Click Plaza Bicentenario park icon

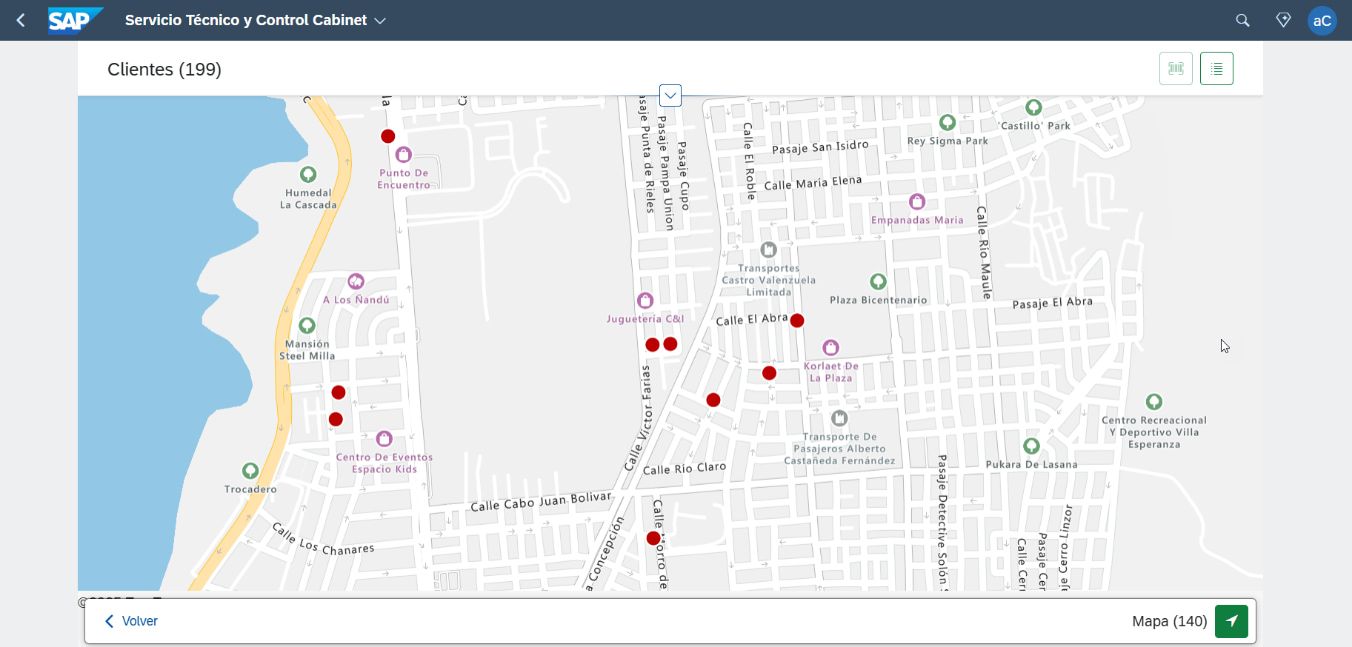tap(878, 282)
